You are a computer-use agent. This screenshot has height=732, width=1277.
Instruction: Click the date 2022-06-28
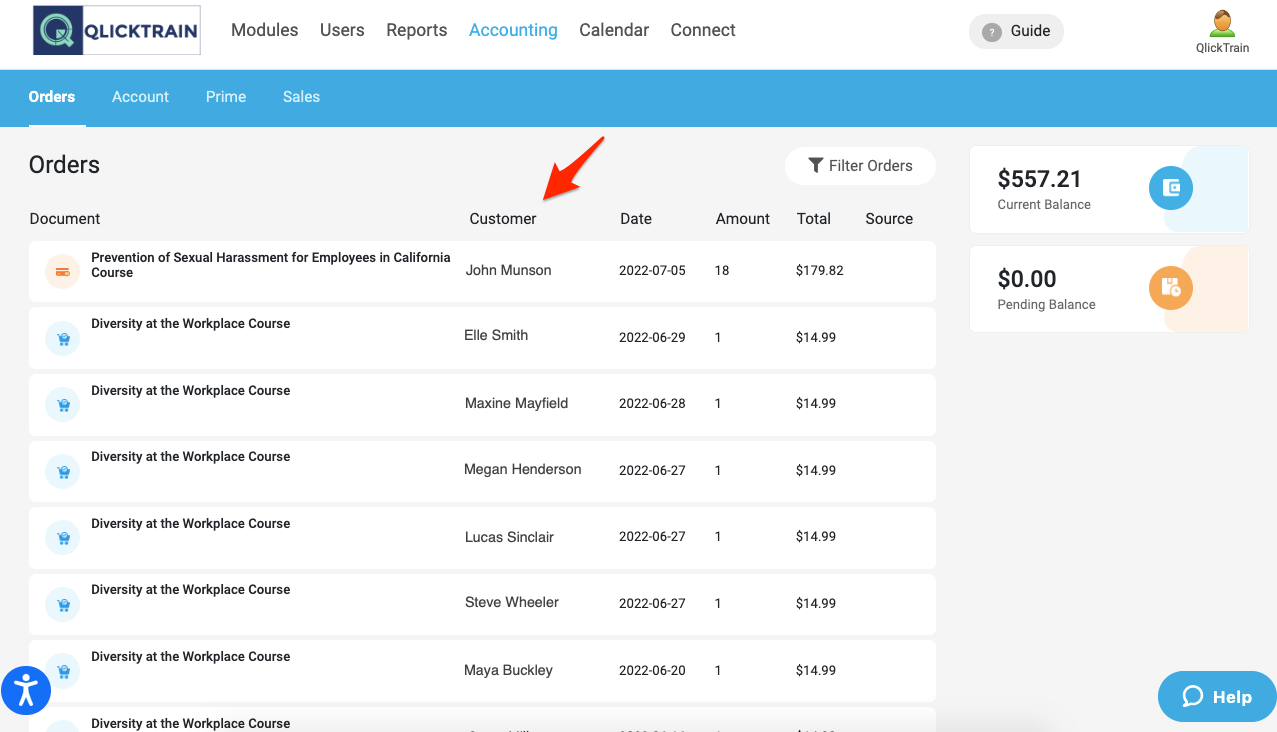652,404
